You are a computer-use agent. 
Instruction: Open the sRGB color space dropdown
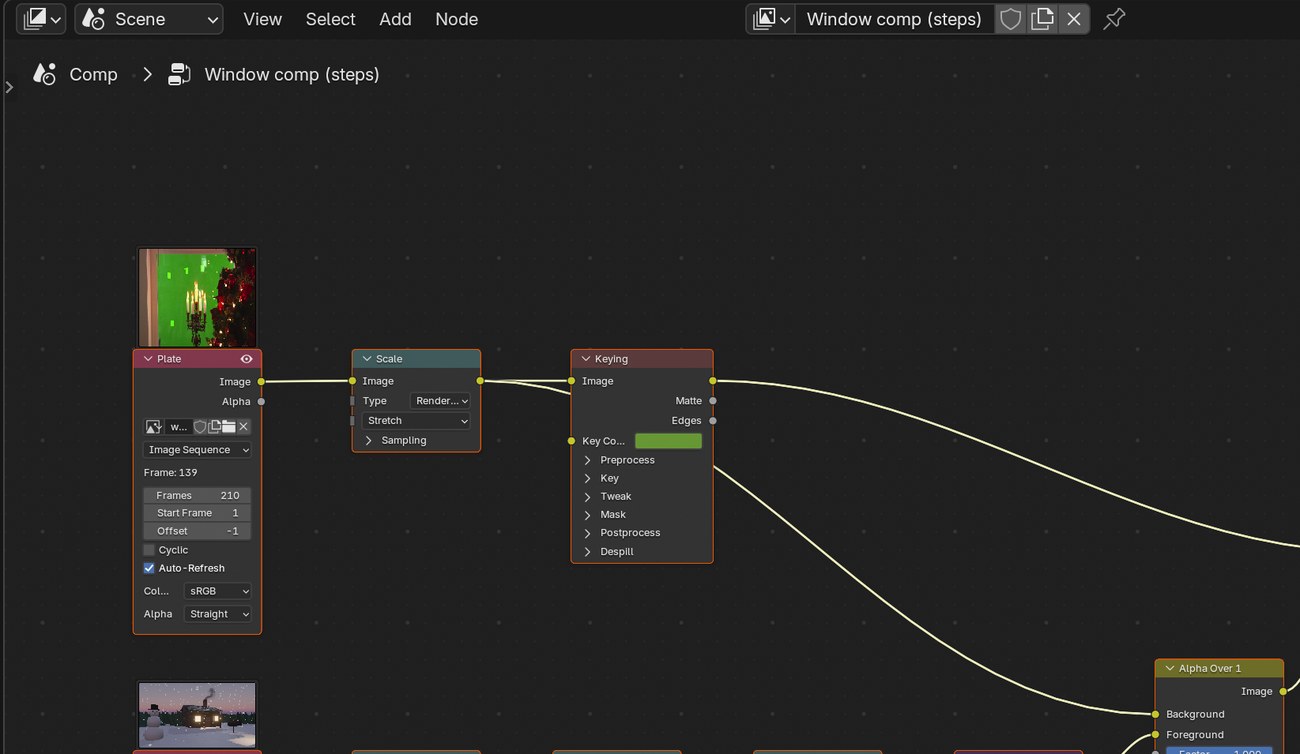217,591
